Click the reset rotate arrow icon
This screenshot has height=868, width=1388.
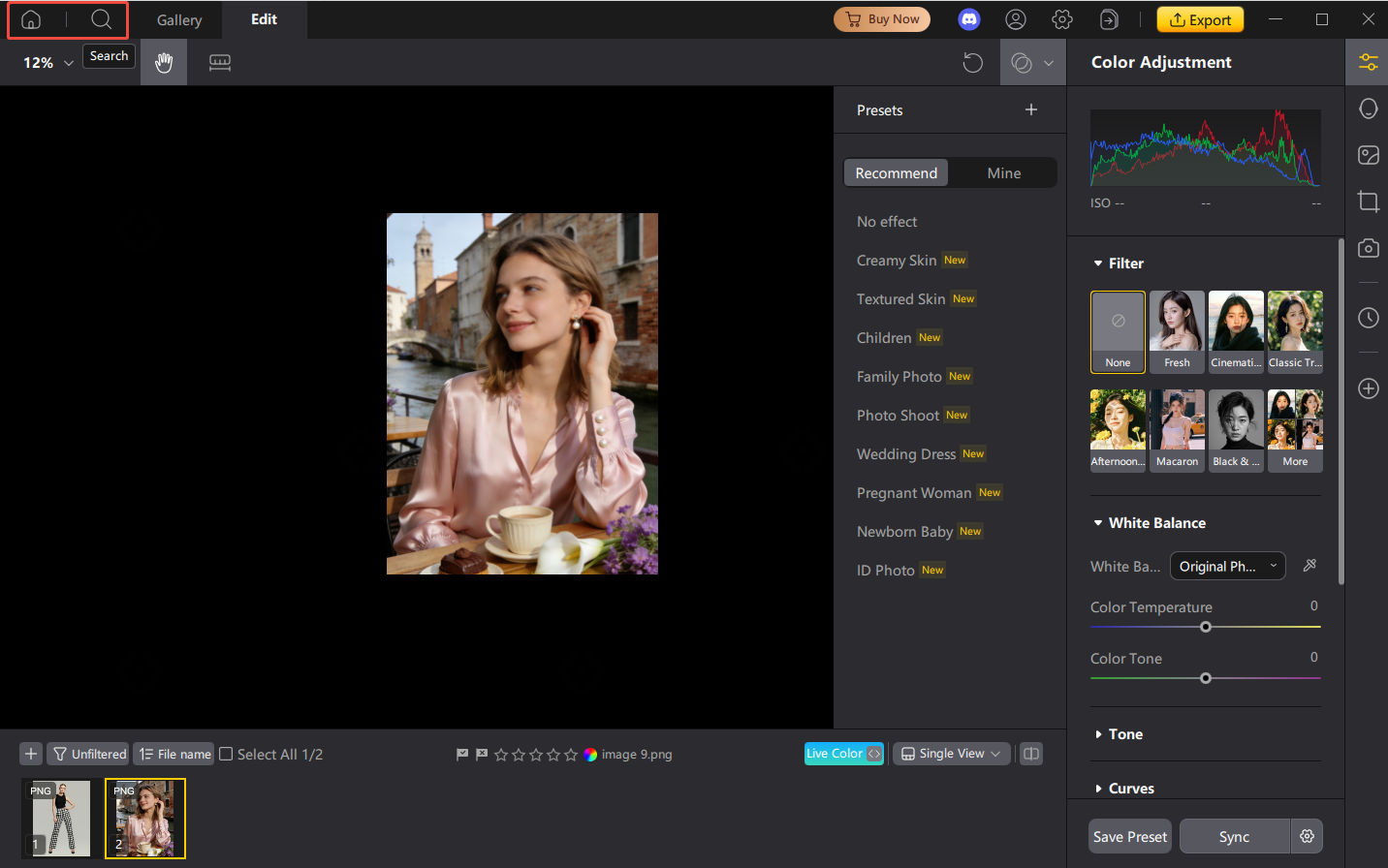tap(972, 63)
